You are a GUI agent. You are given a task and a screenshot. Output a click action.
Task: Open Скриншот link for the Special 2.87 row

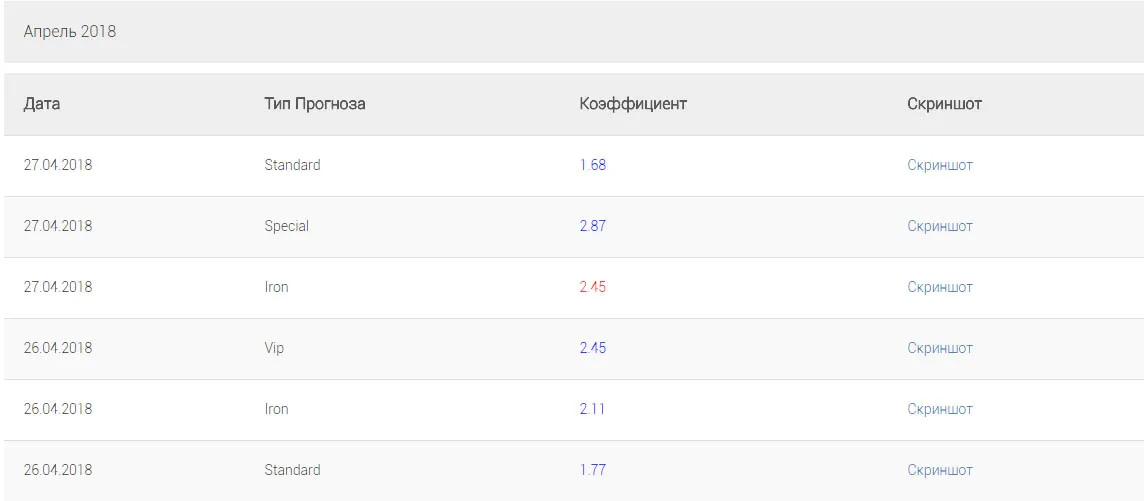tap(940, 226)
